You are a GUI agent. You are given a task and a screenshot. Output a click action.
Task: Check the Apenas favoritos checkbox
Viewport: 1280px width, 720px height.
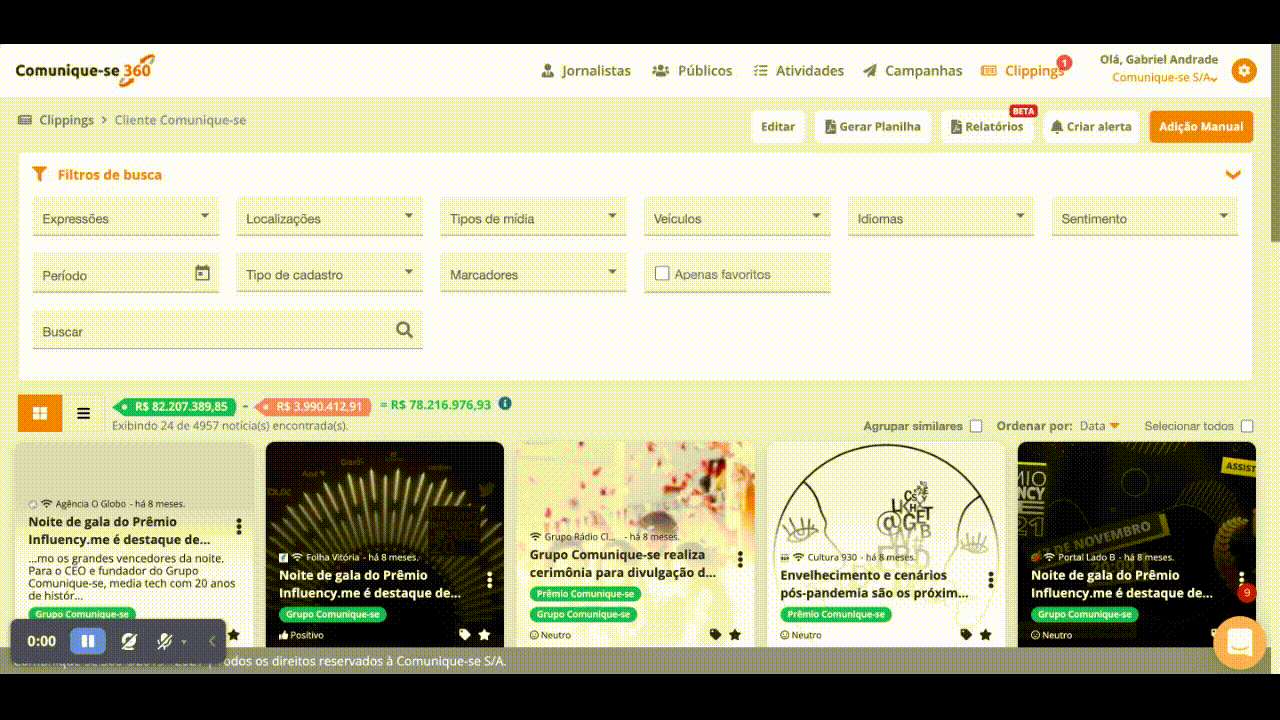click(x=662, y=273)
